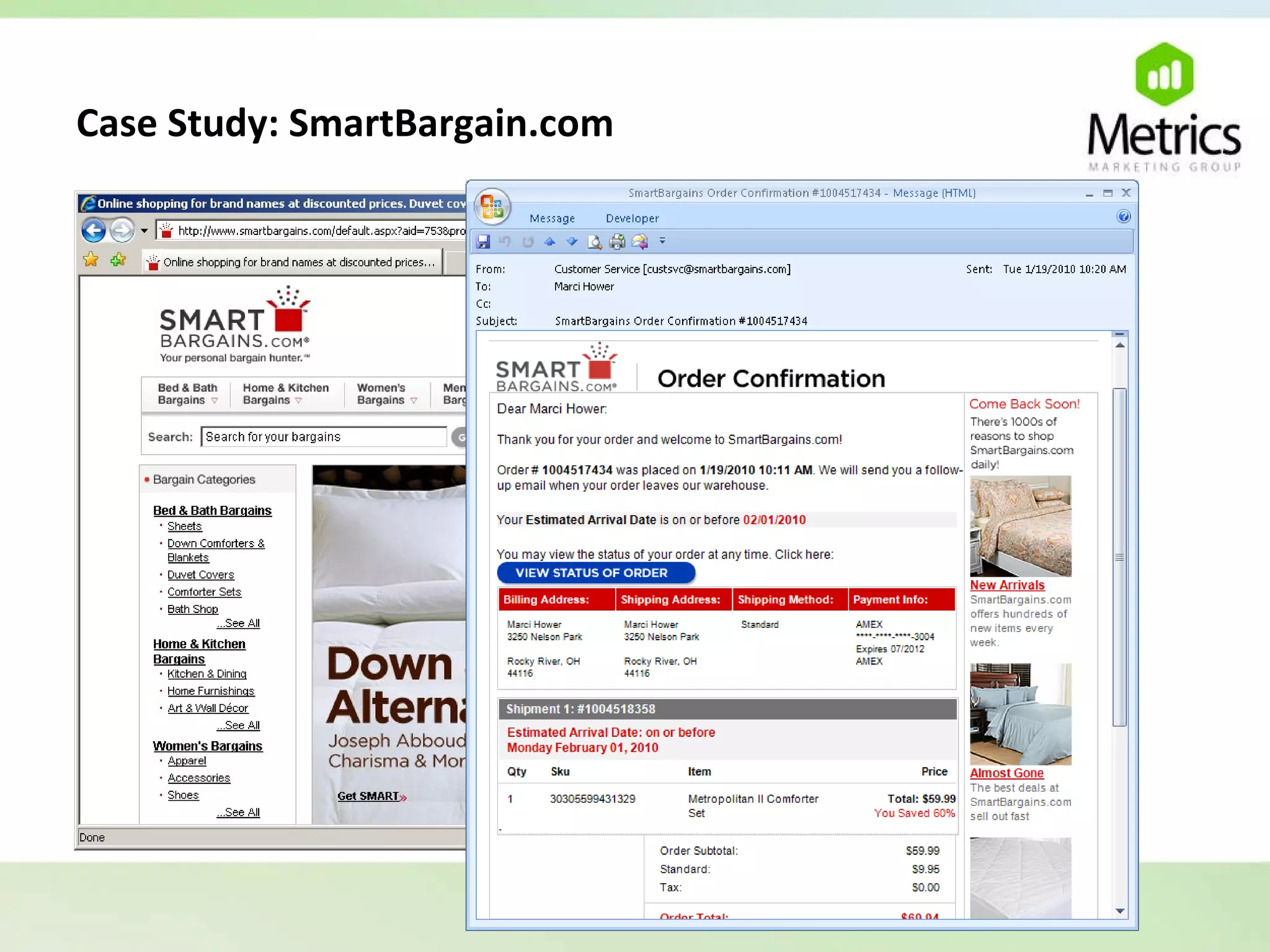Go to previous item with up arrow
The height and width of the screenshot is (952, 1270).
pyautogui.click(x=549, y=242)
